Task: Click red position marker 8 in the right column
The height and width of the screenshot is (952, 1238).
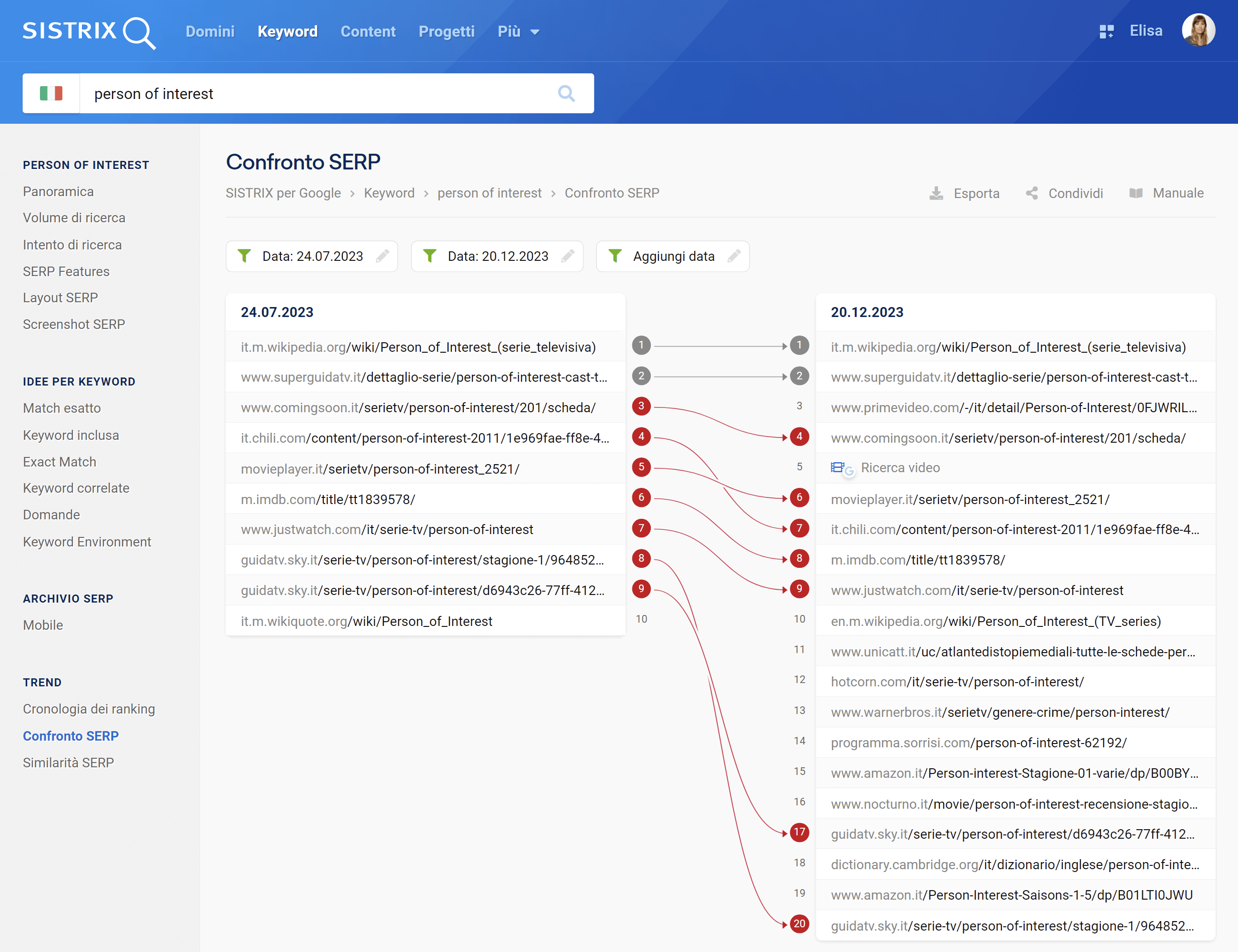Action: 799,558
